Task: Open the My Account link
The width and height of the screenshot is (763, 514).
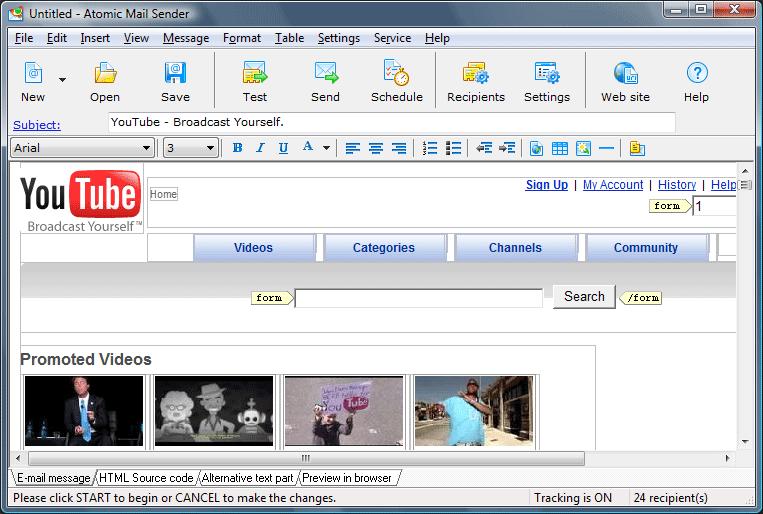Action: click(613, 185)
